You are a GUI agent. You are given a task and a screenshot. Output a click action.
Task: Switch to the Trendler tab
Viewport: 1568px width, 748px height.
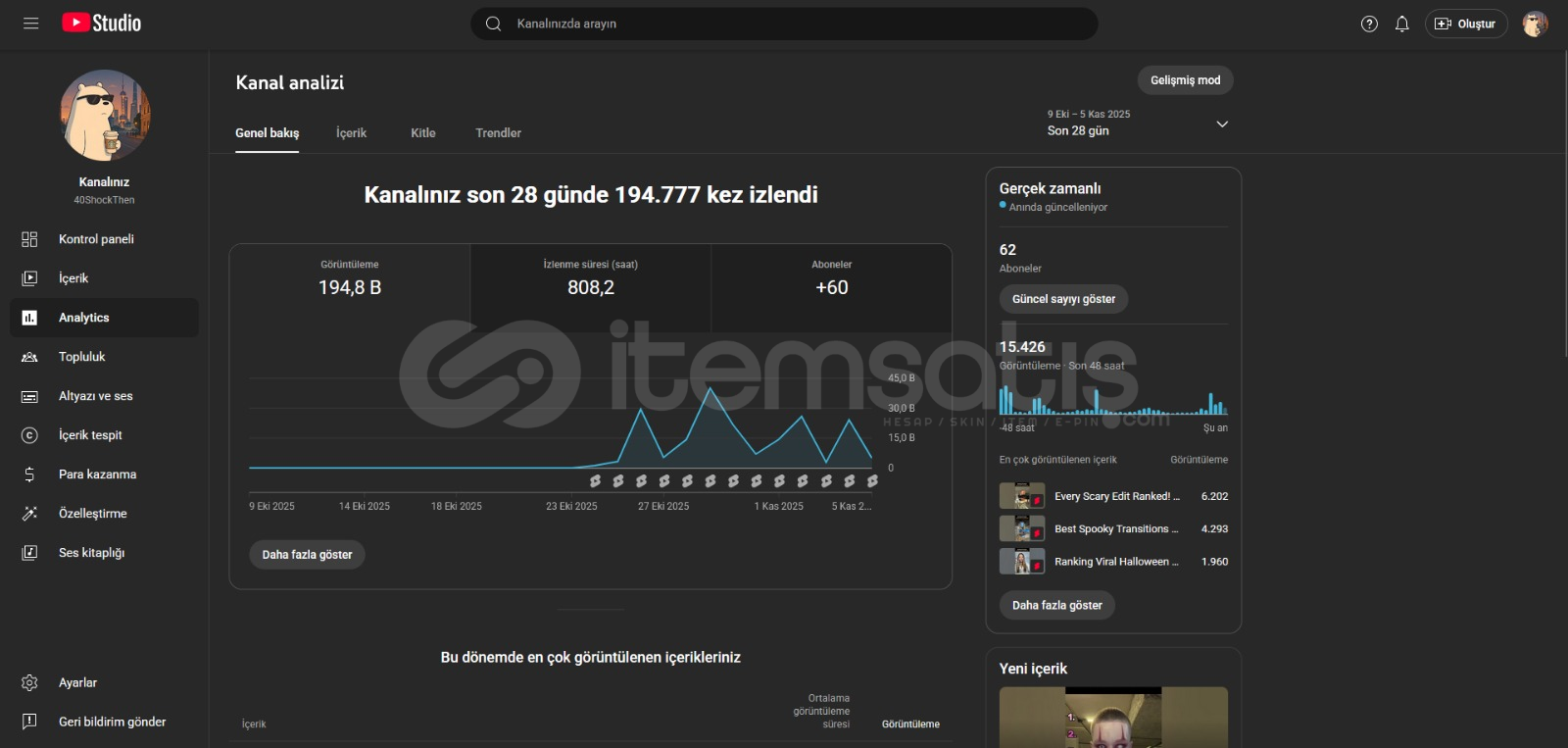coord(498,133)
